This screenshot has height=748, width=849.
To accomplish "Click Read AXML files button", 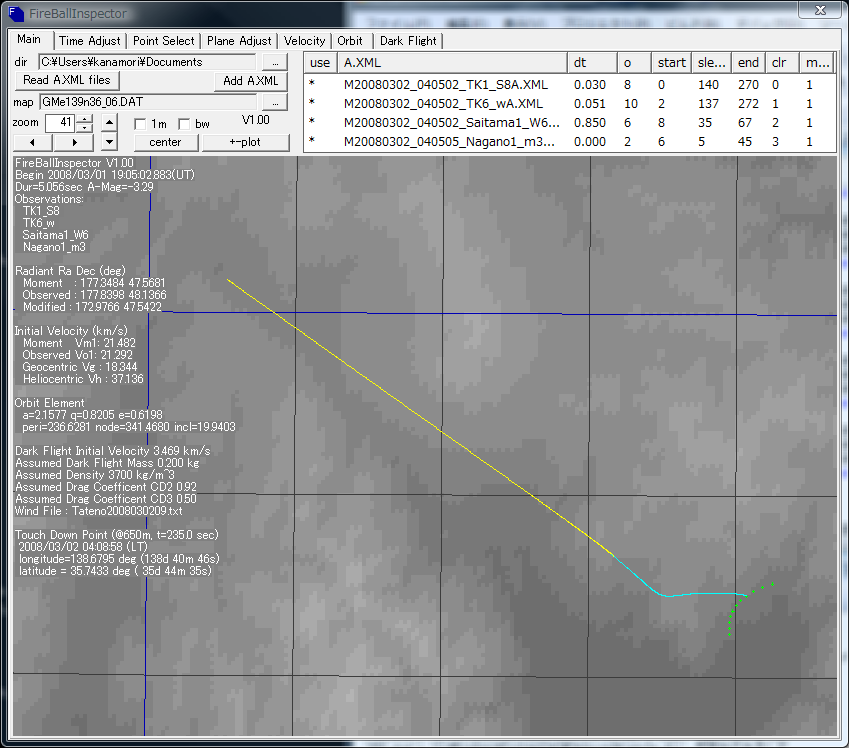I will [67, 80].
